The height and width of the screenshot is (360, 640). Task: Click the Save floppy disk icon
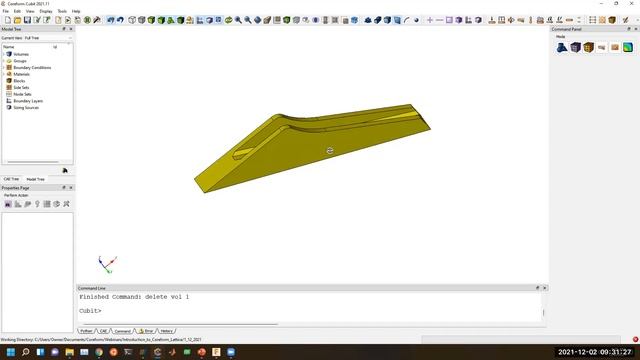coord(27,20)
